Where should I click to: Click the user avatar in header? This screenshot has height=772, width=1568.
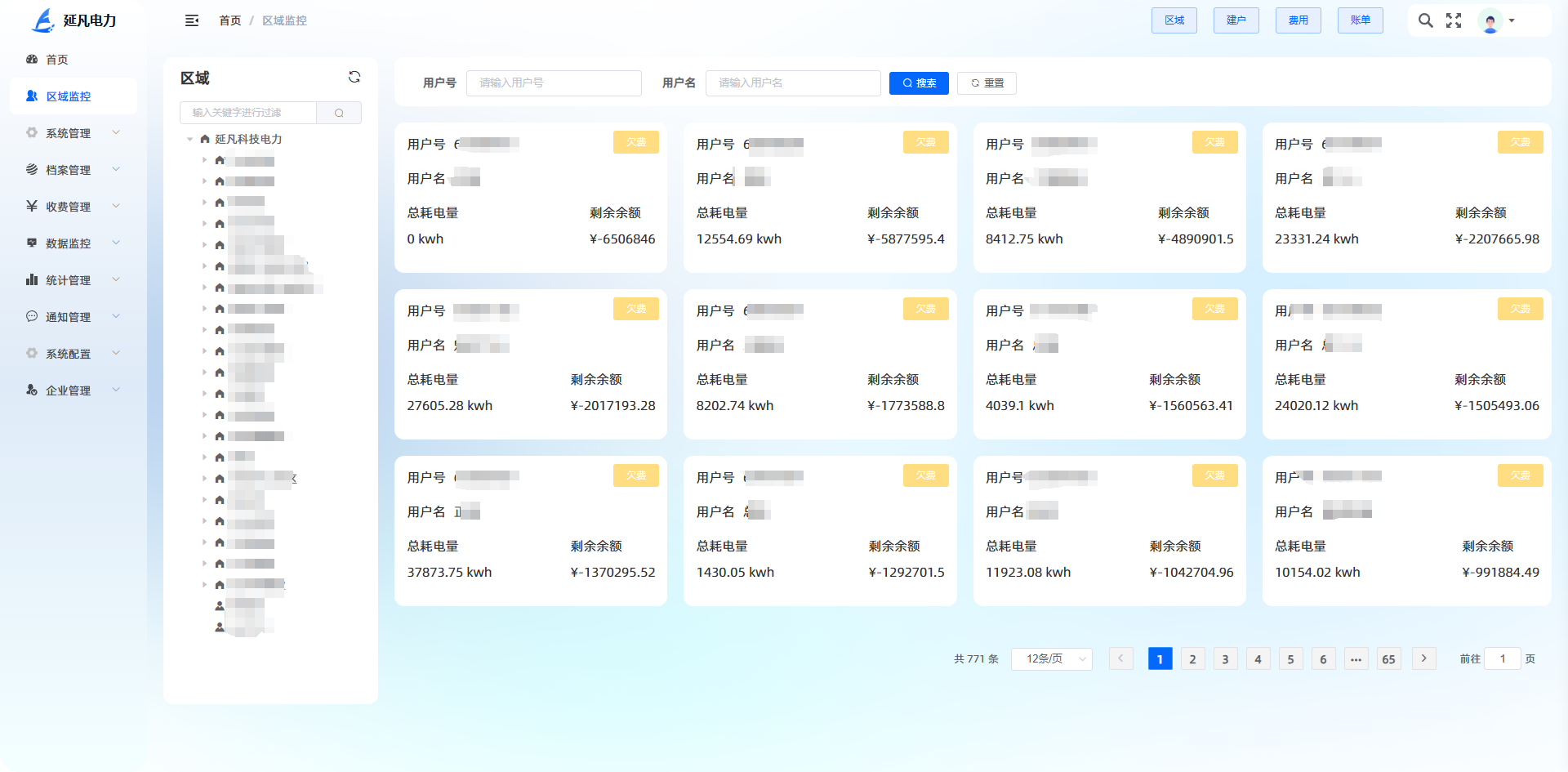[x=1490, y=21]
